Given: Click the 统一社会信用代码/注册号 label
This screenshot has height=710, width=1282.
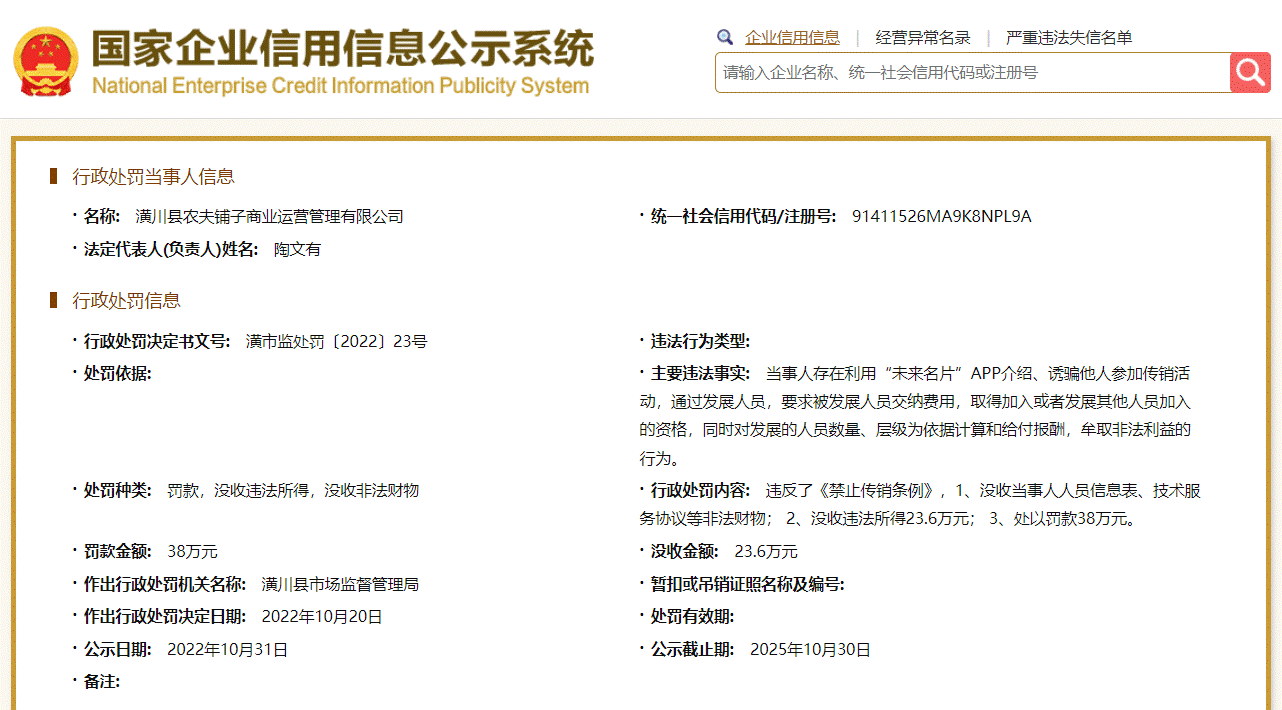Looking at the screenshot, I should pos(744,217).
